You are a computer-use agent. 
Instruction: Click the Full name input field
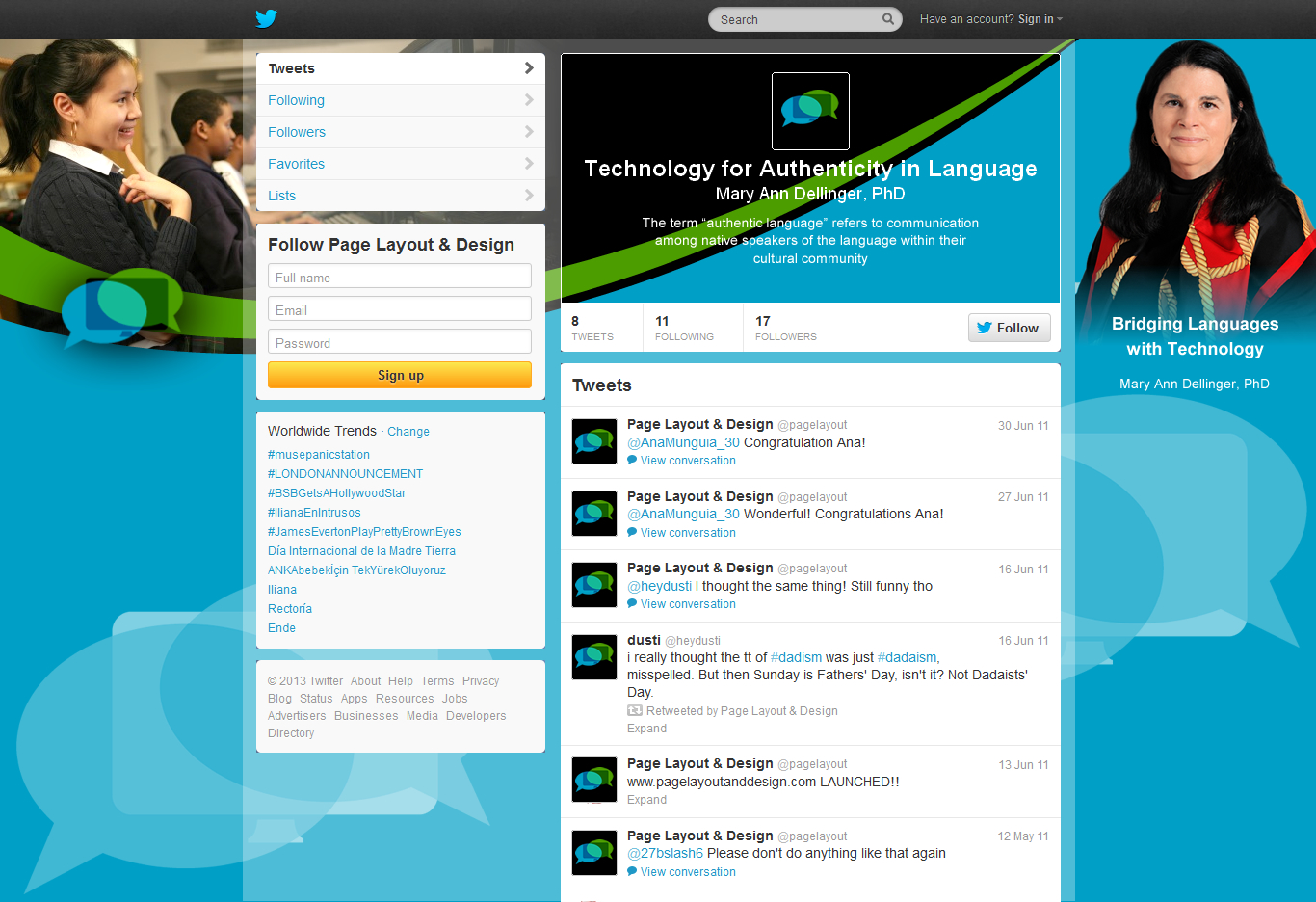(400, 277)
